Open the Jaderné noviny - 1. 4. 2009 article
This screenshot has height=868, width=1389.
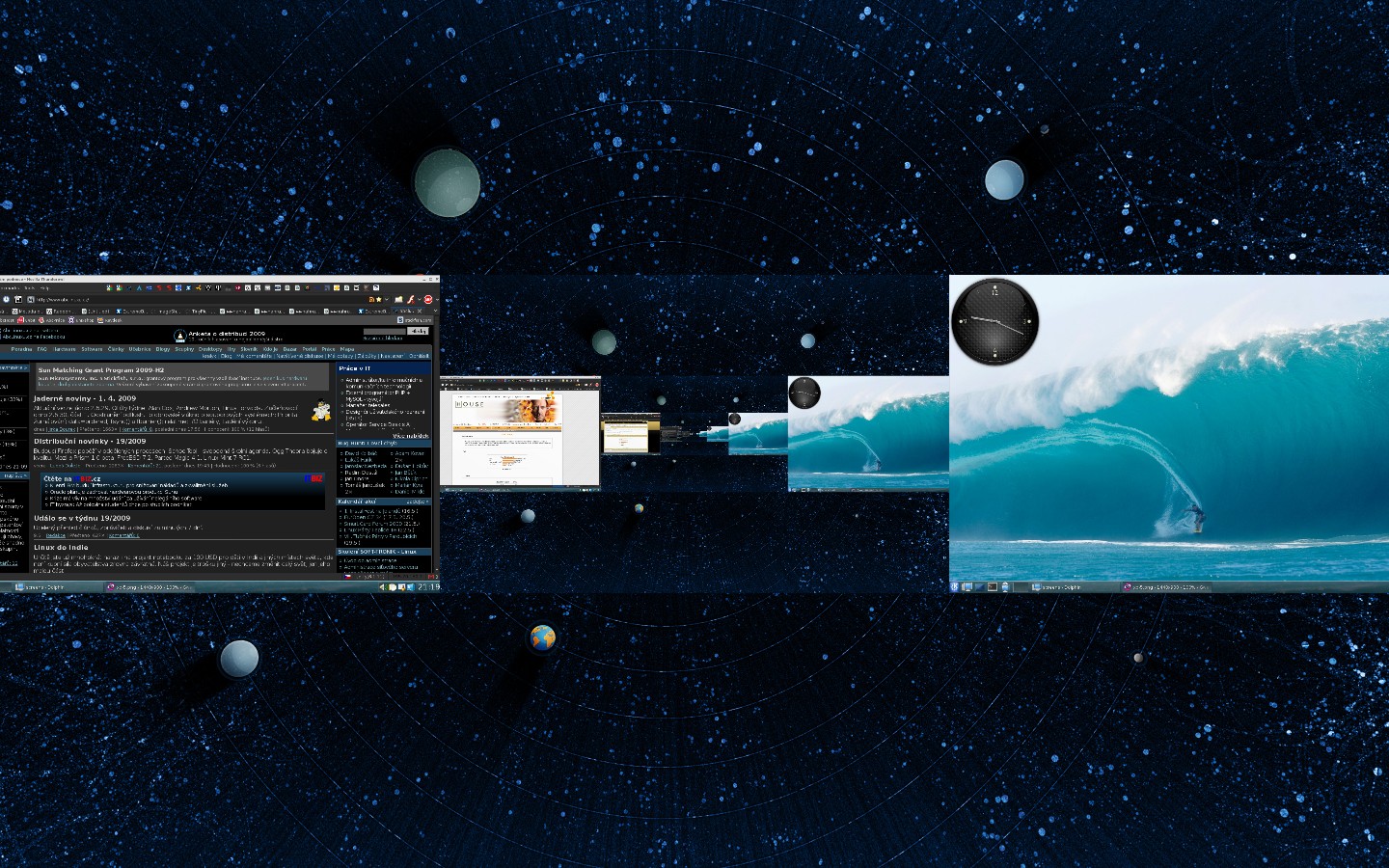[85, 398]
